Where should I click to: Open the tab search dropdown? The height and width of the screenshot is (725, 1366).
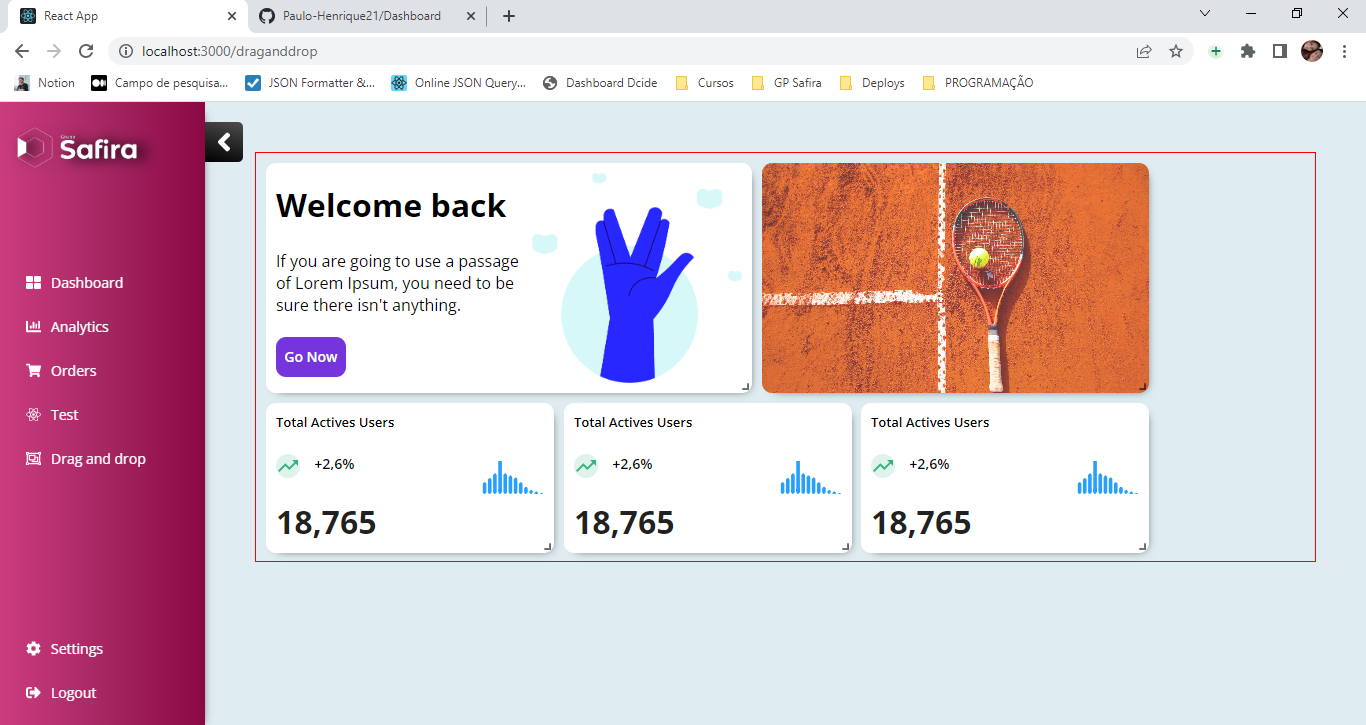pos(1205,13)
